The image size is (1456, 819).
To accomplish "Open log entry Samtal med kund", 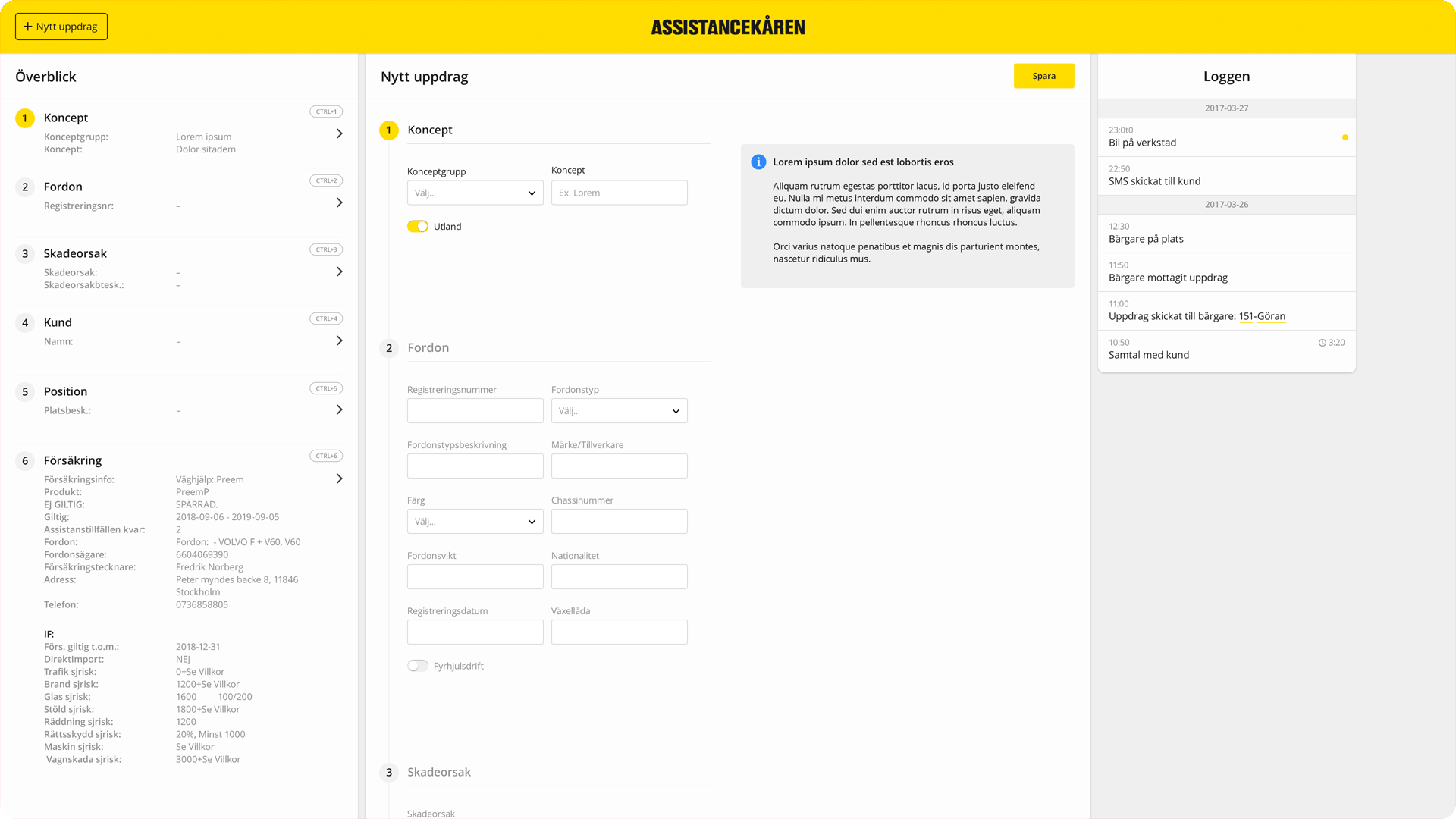I will 1226,350.
